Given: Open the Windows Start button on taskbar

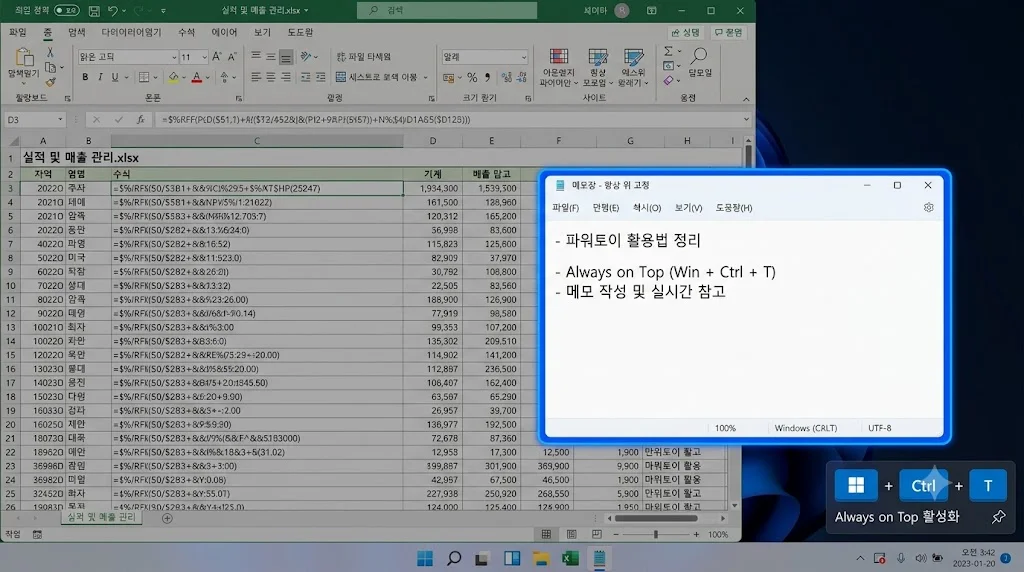Looking at the screenshot, I should pos(424,558).
